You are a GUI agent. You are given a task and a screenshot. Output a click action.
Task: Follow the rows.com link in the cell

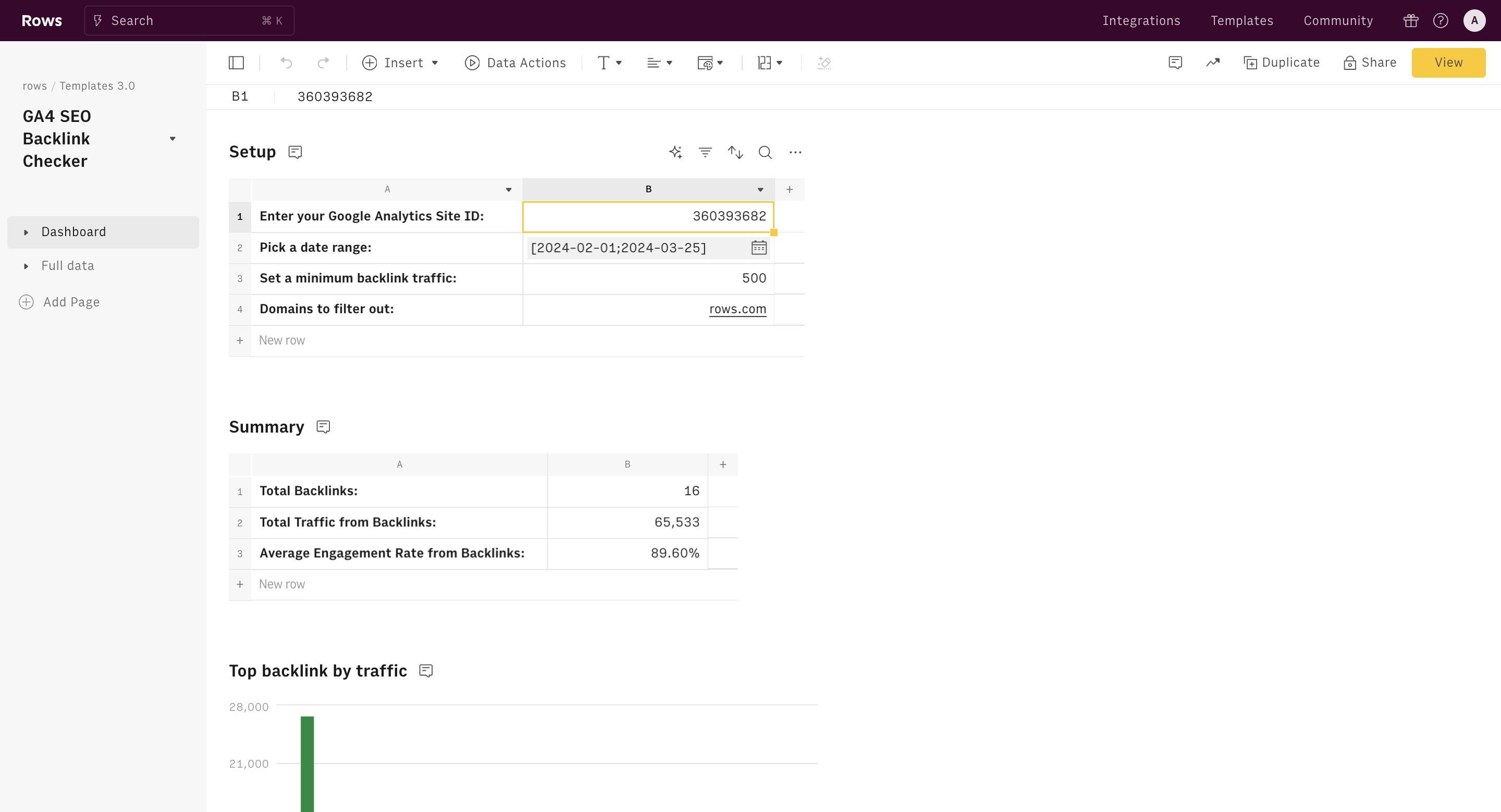click(737, 309)
